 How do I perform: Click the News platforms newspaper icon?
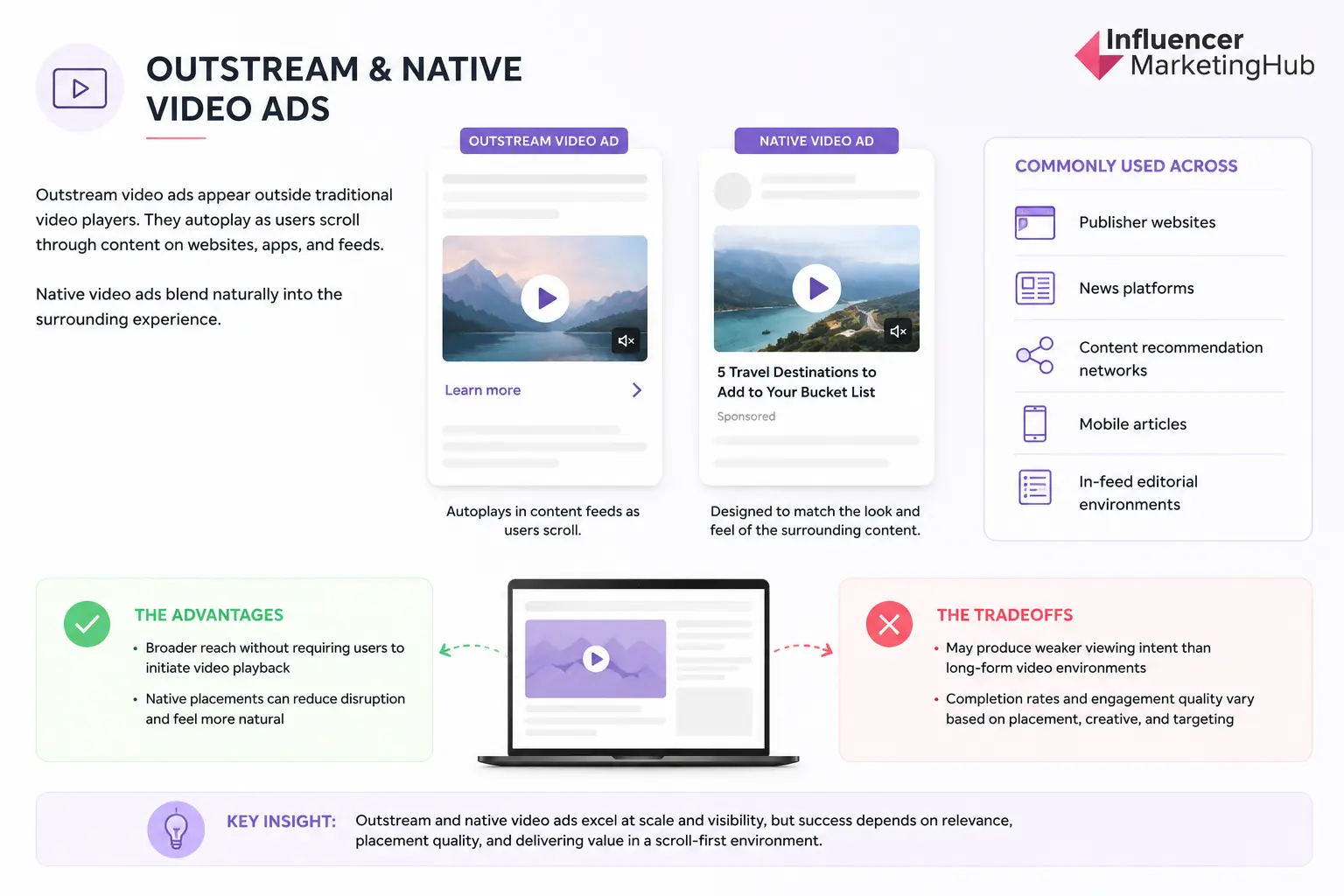tap(1035, 288)
